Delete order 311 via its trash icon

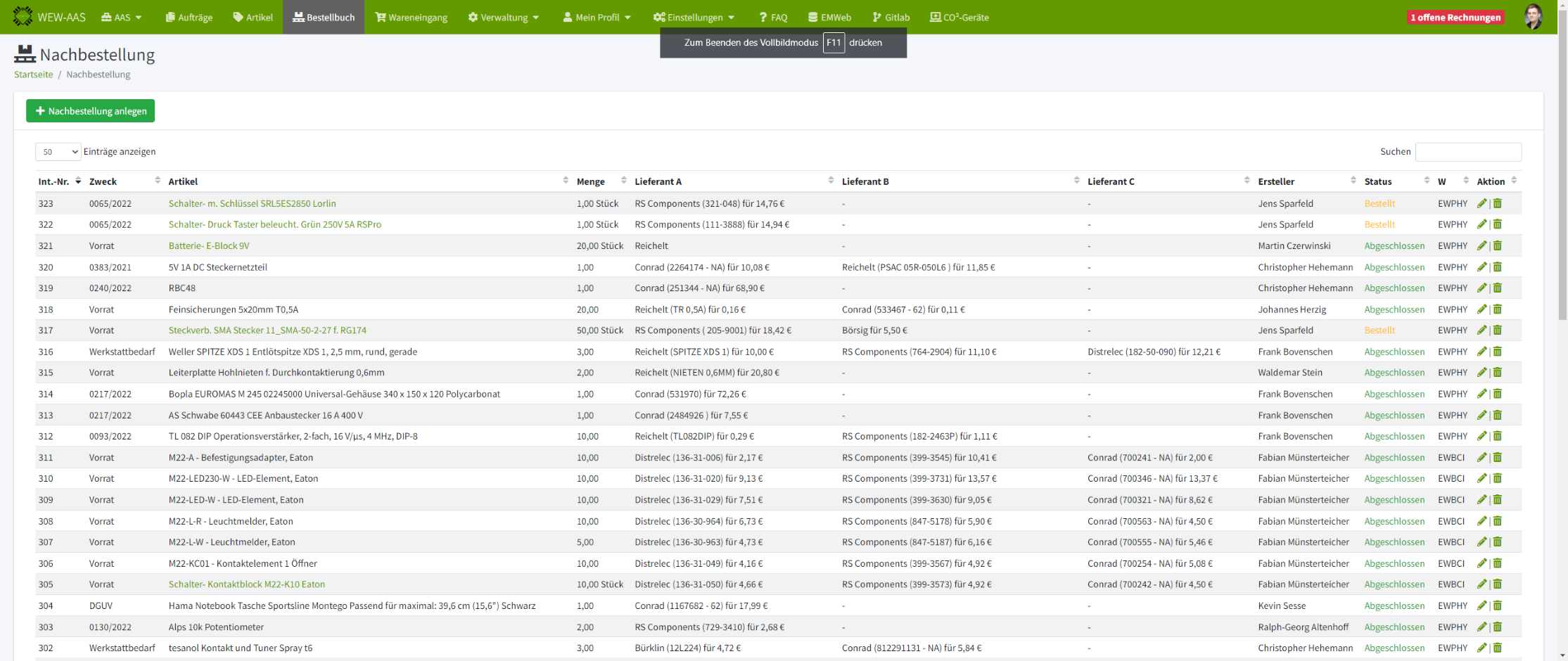click(1498, 457)
